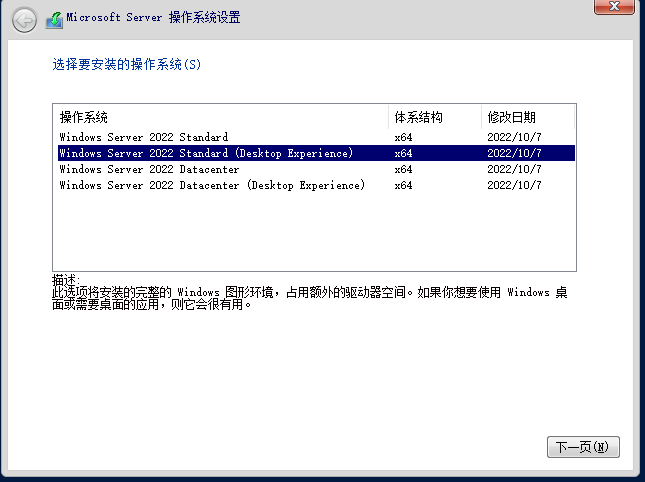Viewport: 645px width, 482px height.
Task: Click the 2022/10/7 date of the Standard core row
Action: pos(514,137)
